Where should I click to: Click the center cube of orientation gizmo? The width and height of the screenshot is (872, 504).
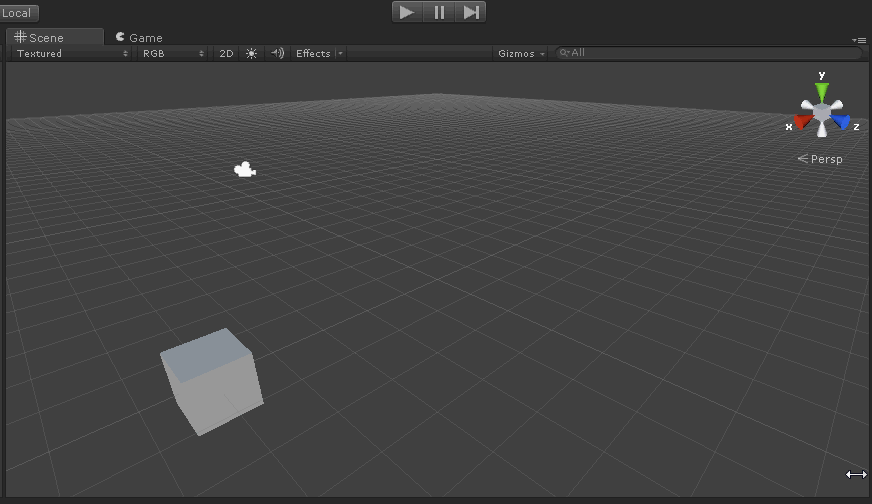(x=822, y=112)
